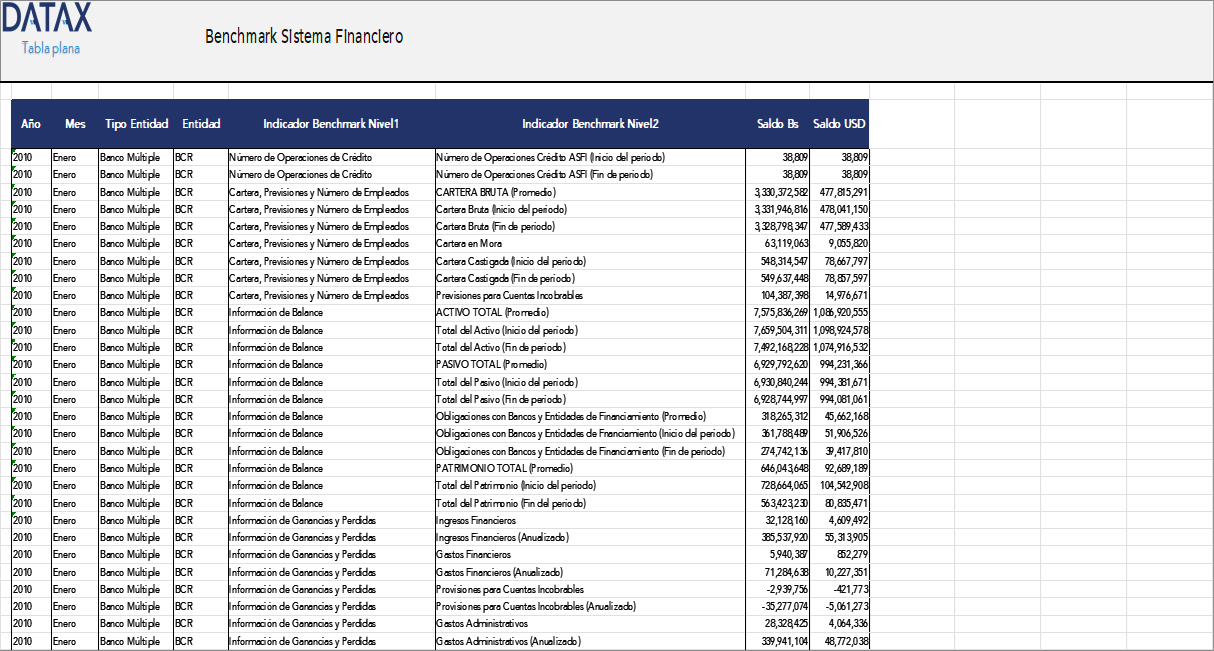This screenshot has height=651, width=1214.
Task: Select 'Cartera Bruta (Inicio del periodo)' cell
Action: 590,209
